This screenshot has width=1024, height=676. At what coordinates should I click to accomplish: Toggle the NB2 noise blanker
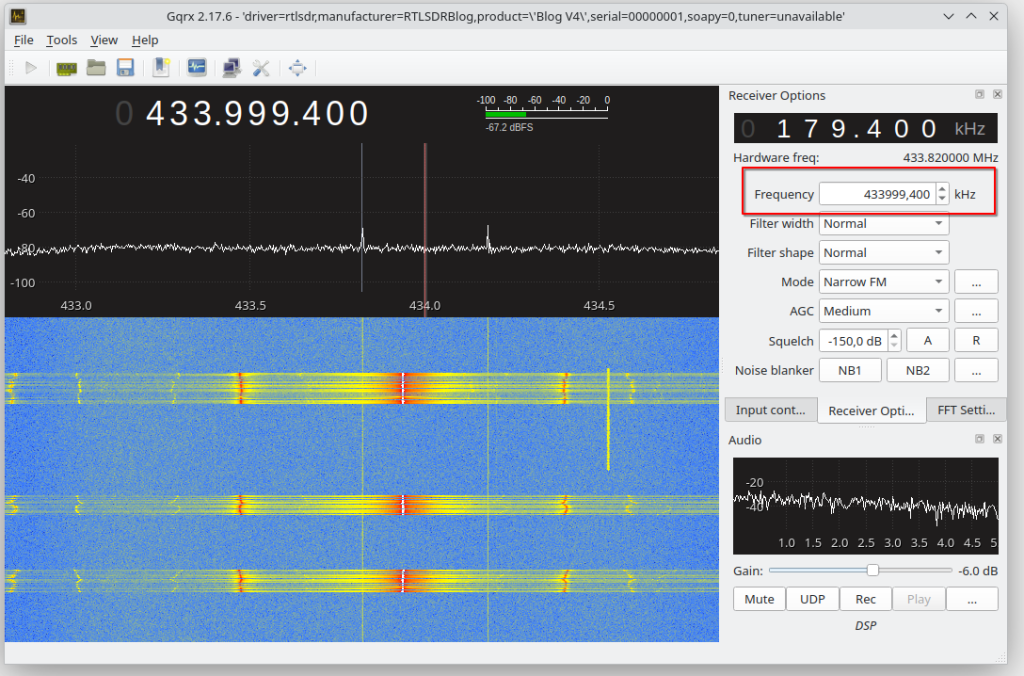pyautogui.click(x=917, y=370)
